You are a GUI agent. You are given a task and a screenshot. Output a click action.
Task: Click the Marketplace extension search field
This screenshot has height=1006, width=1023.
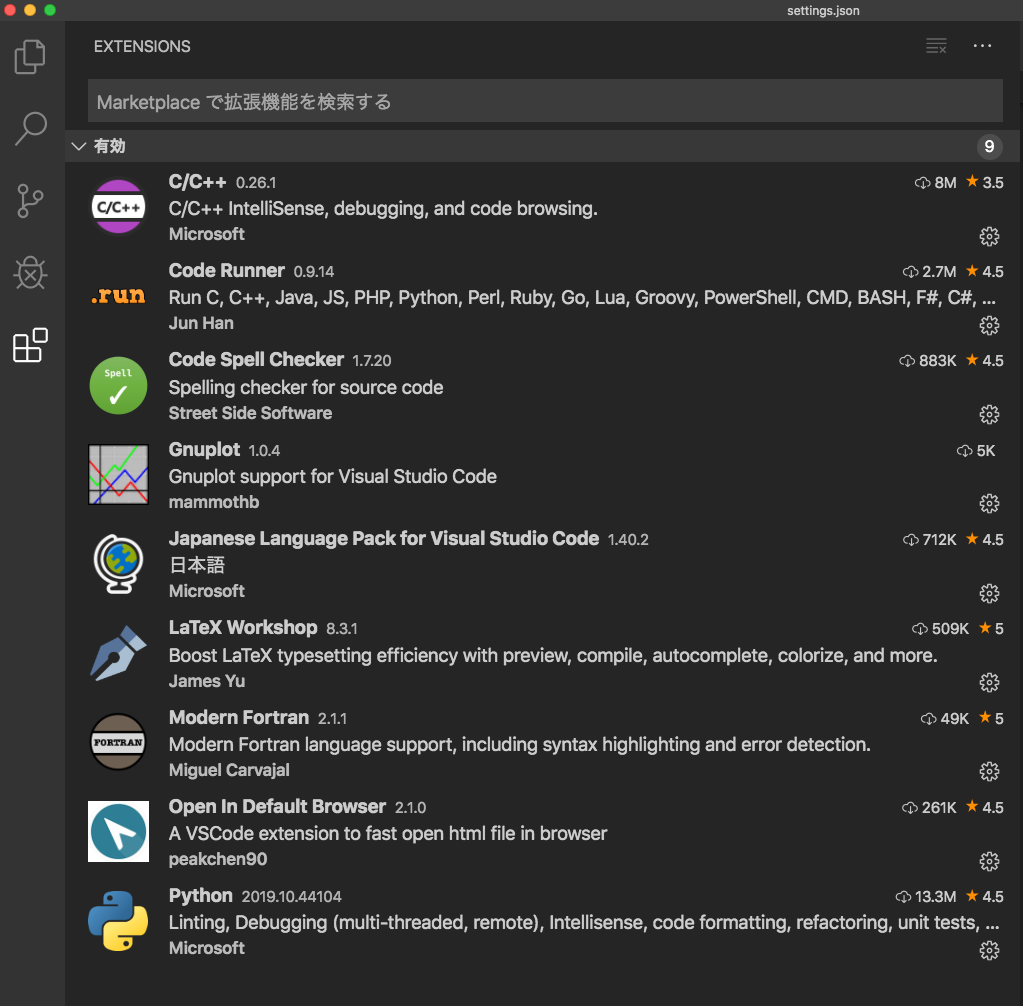coord(545,100)
